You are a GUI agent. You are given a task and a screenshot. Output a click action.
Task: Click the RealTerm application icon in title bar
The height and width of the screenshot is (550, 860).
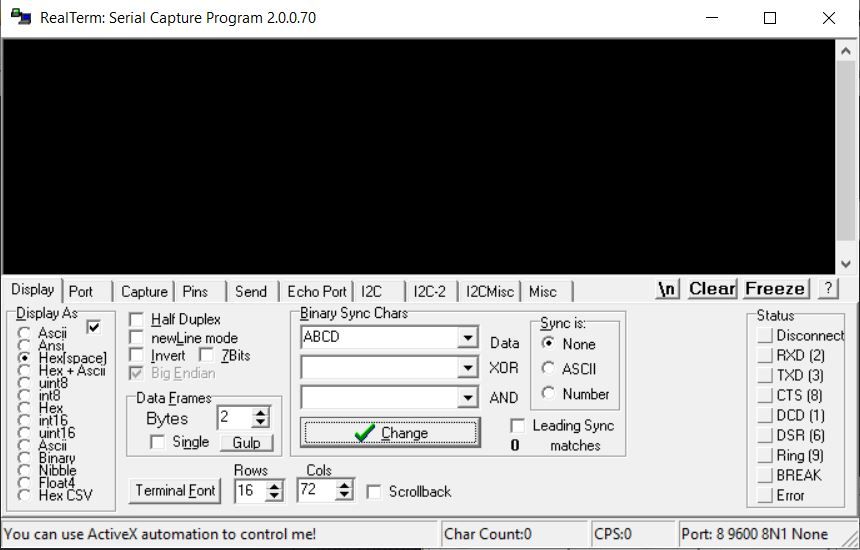(x=21, y=16)
